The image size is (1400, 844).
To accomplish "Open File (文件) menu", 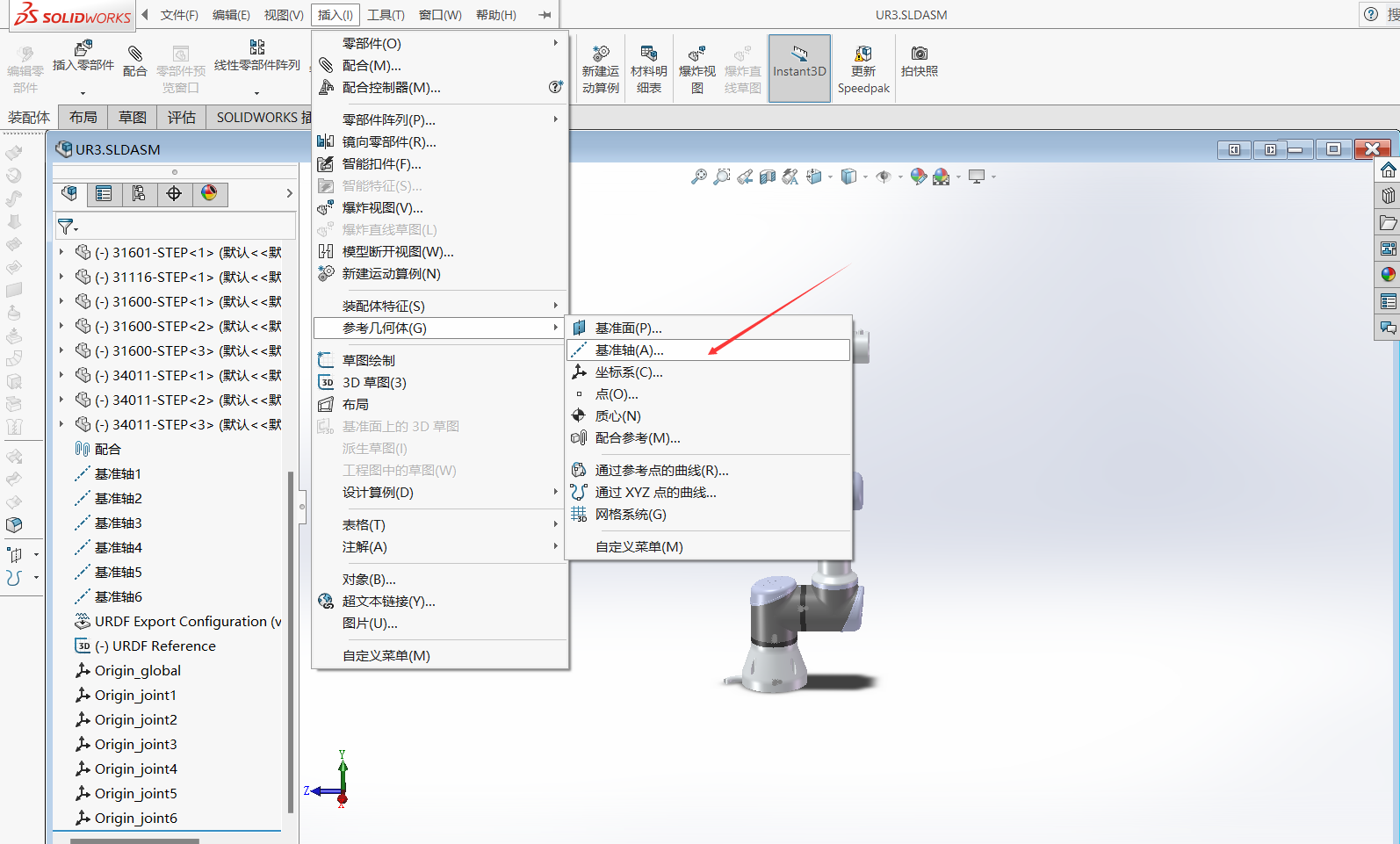I will 179,15.
